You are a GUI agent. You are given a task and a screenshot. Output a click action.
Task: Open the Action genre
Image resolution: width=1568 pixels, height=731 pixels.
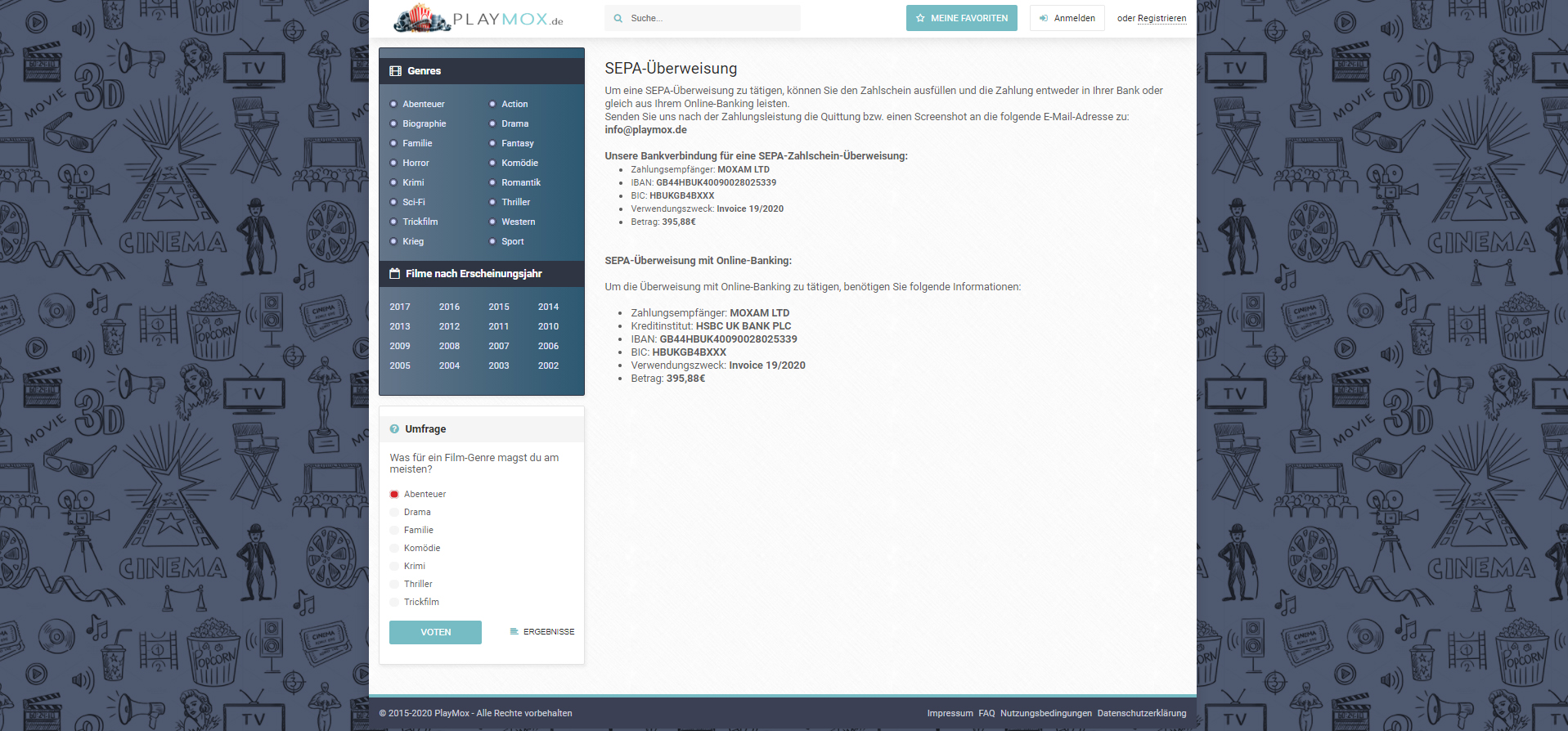(514, 104)
